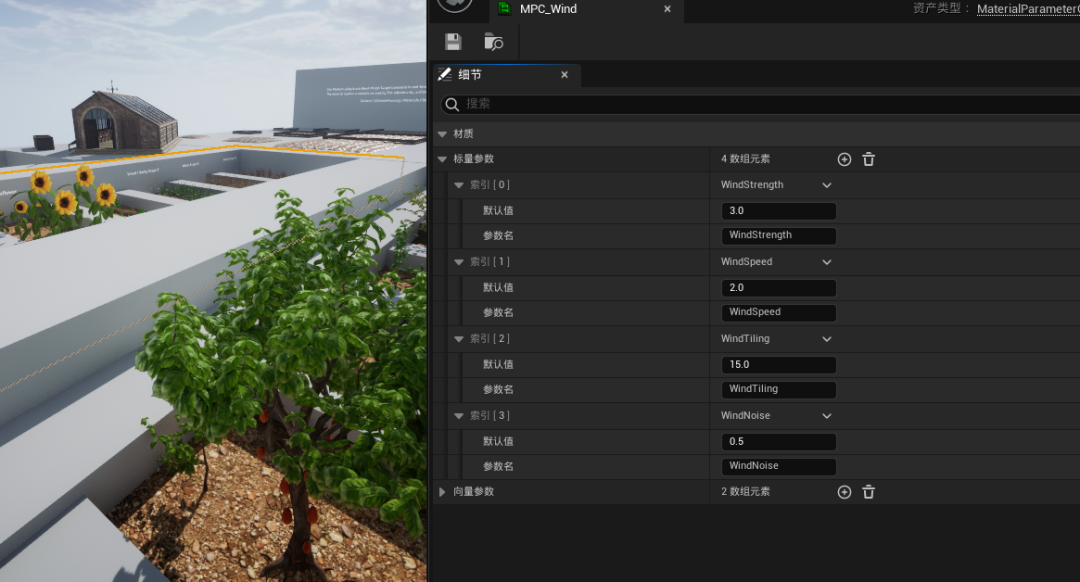1080x582 pixels.
Task: Open WindSpeed element options dropdown
Action: tap(827, 262)
